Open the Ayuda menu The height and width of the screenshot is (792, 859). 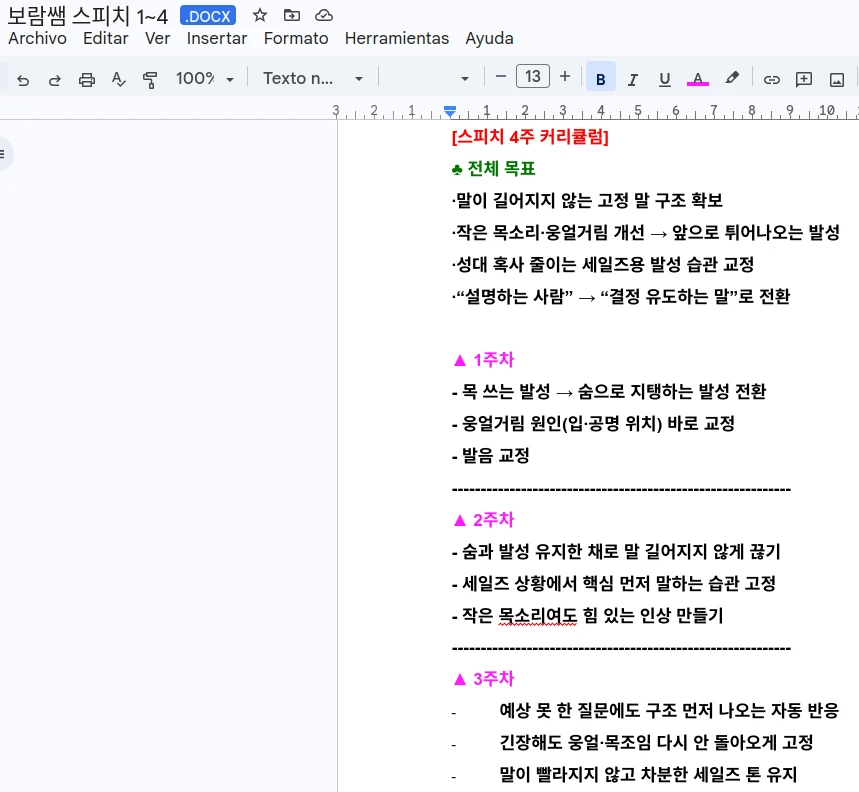pos(489,38)
